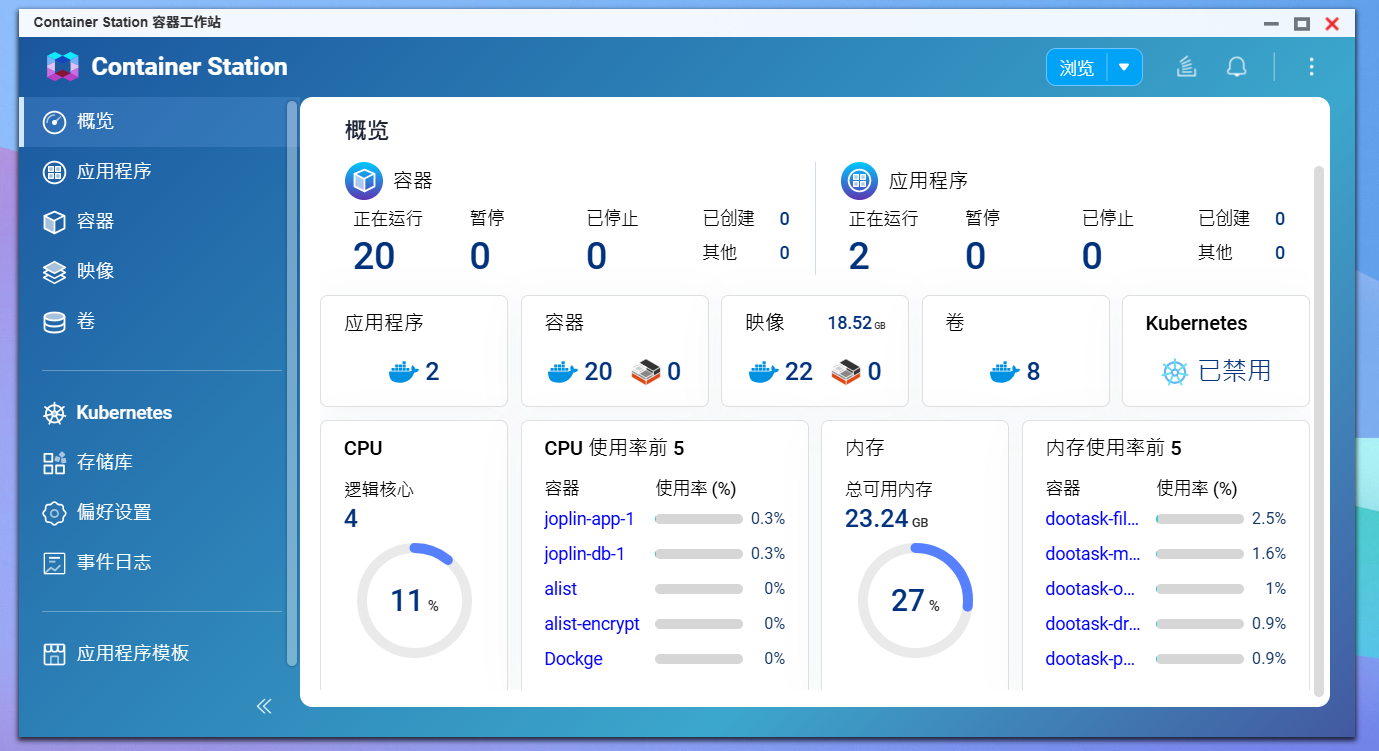Image resolution: width=1379 pixels, height=751 pixels.
Task: Click the 映像 layers icon in sidebar
Action: point(54,272)
